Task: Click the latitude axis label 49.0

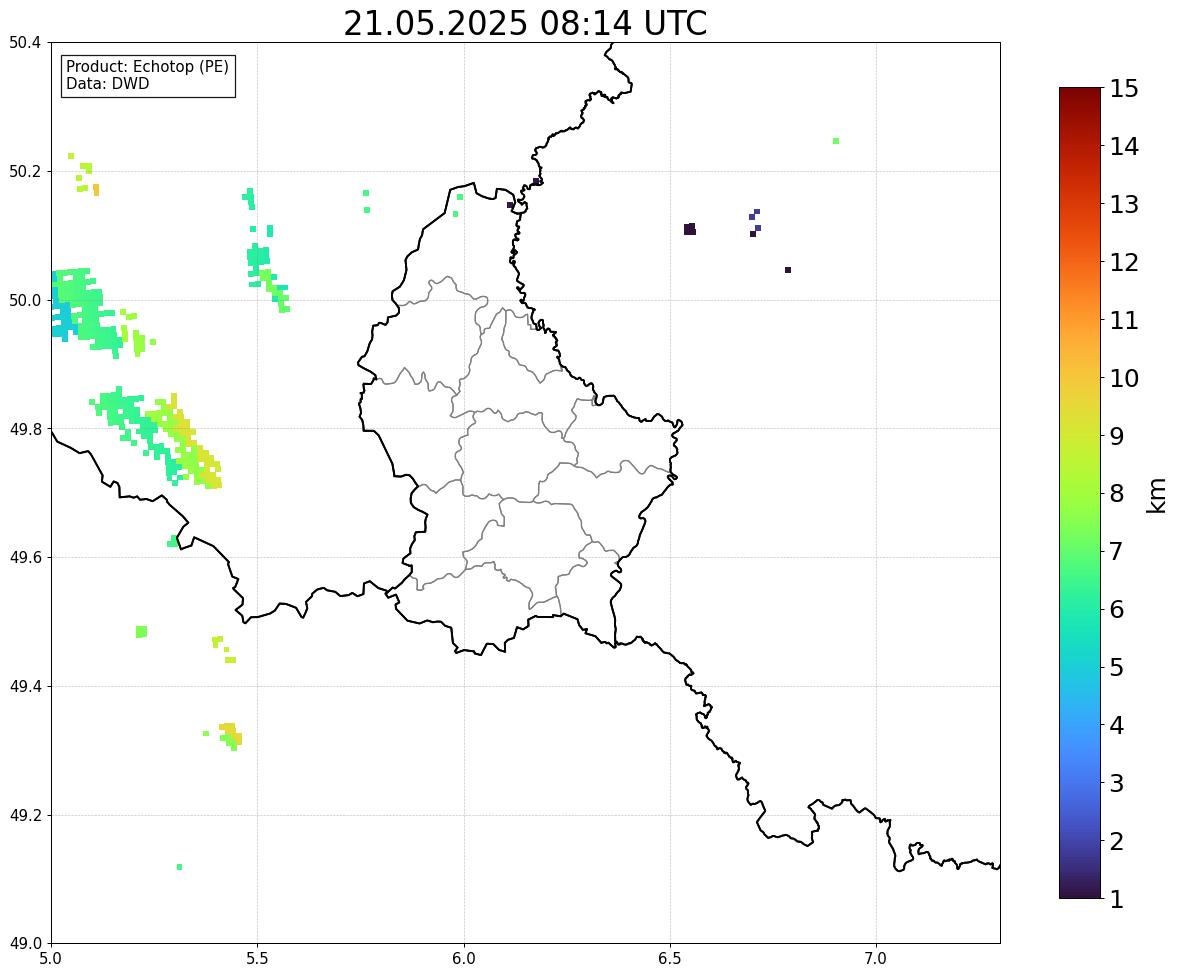Action: 26,944
